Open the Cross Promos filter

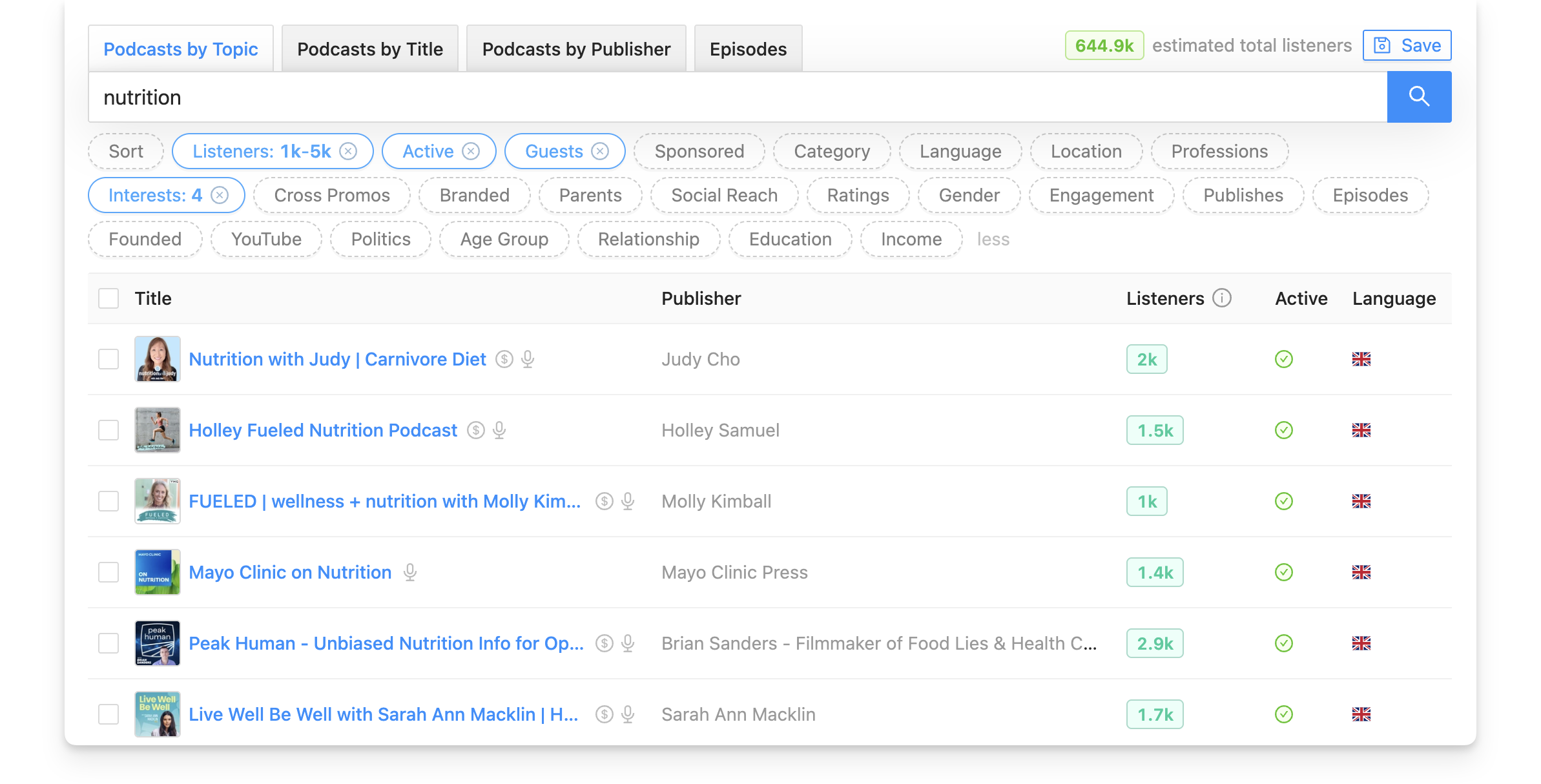click(332, 195)
